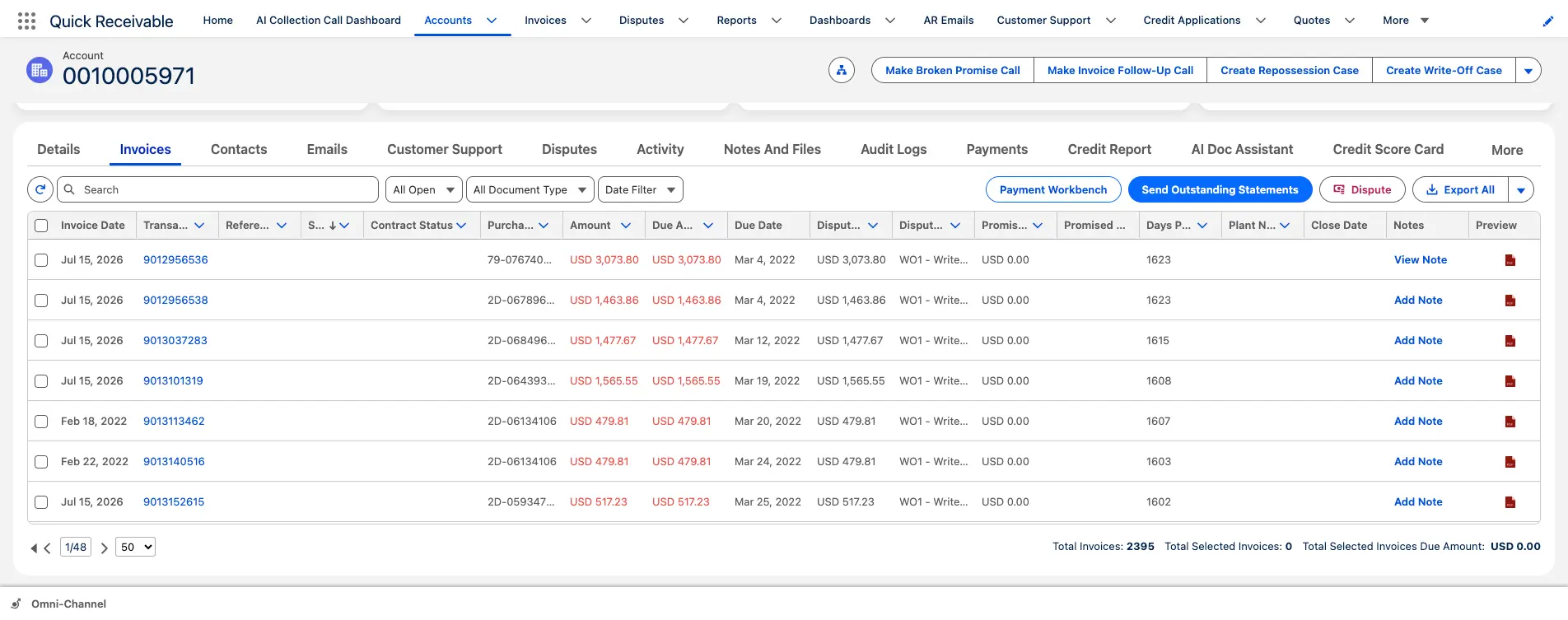
Task: Check the row for invoice 9013152615
Action: tap(41, 502)
